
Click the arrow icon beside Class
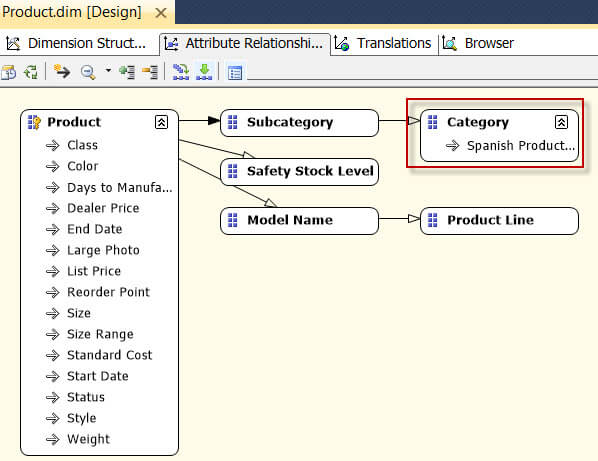tap(53, 145)
